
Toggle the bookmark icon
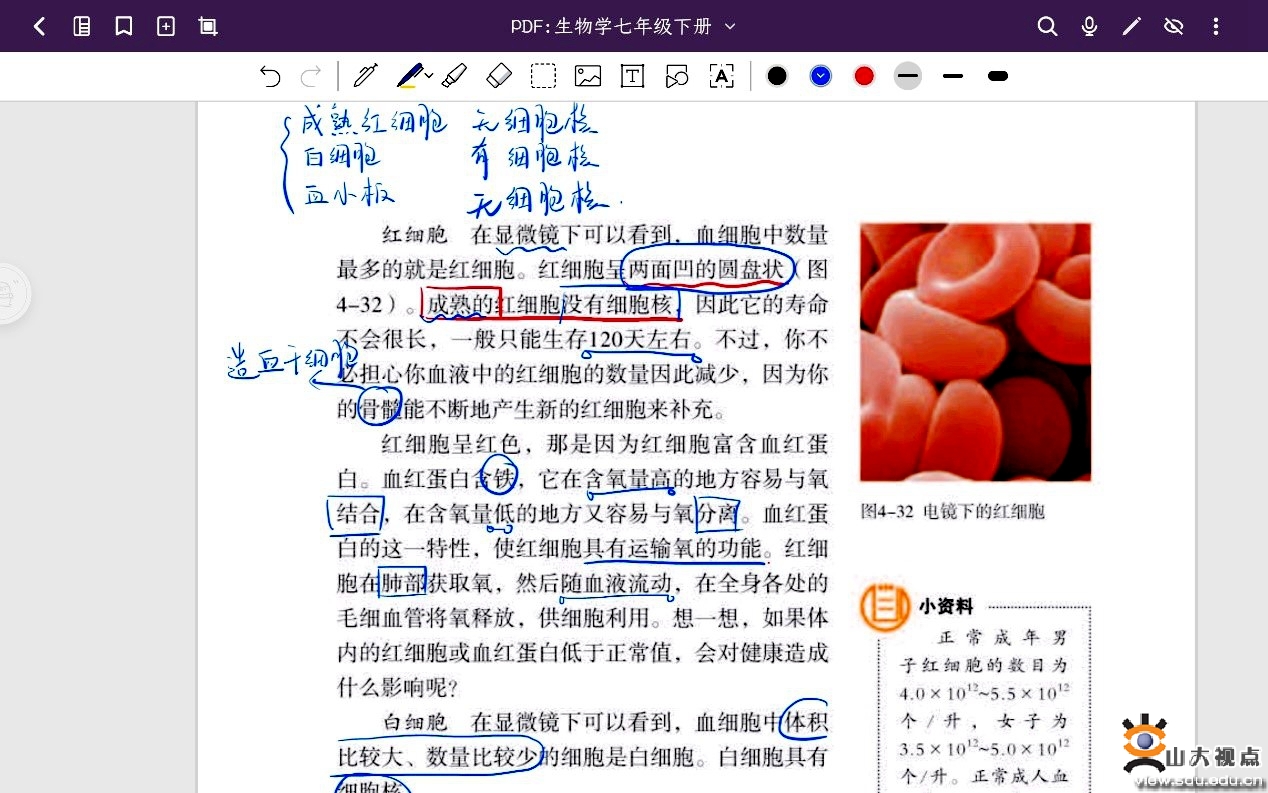point(123,26)
